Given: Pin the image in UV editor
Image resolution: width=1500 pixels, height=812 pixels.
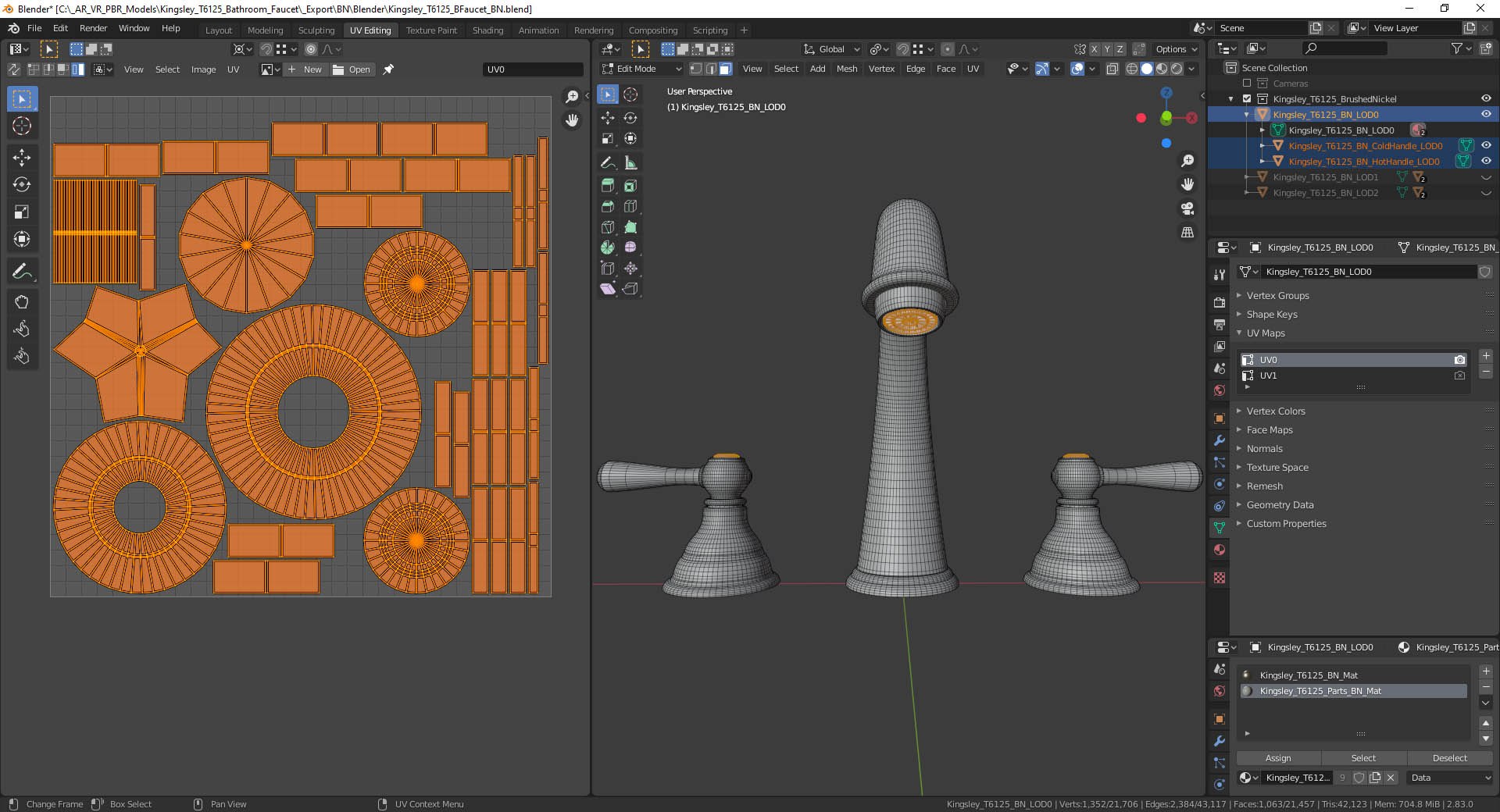Looking at the screenshot, I should [388, 69].
